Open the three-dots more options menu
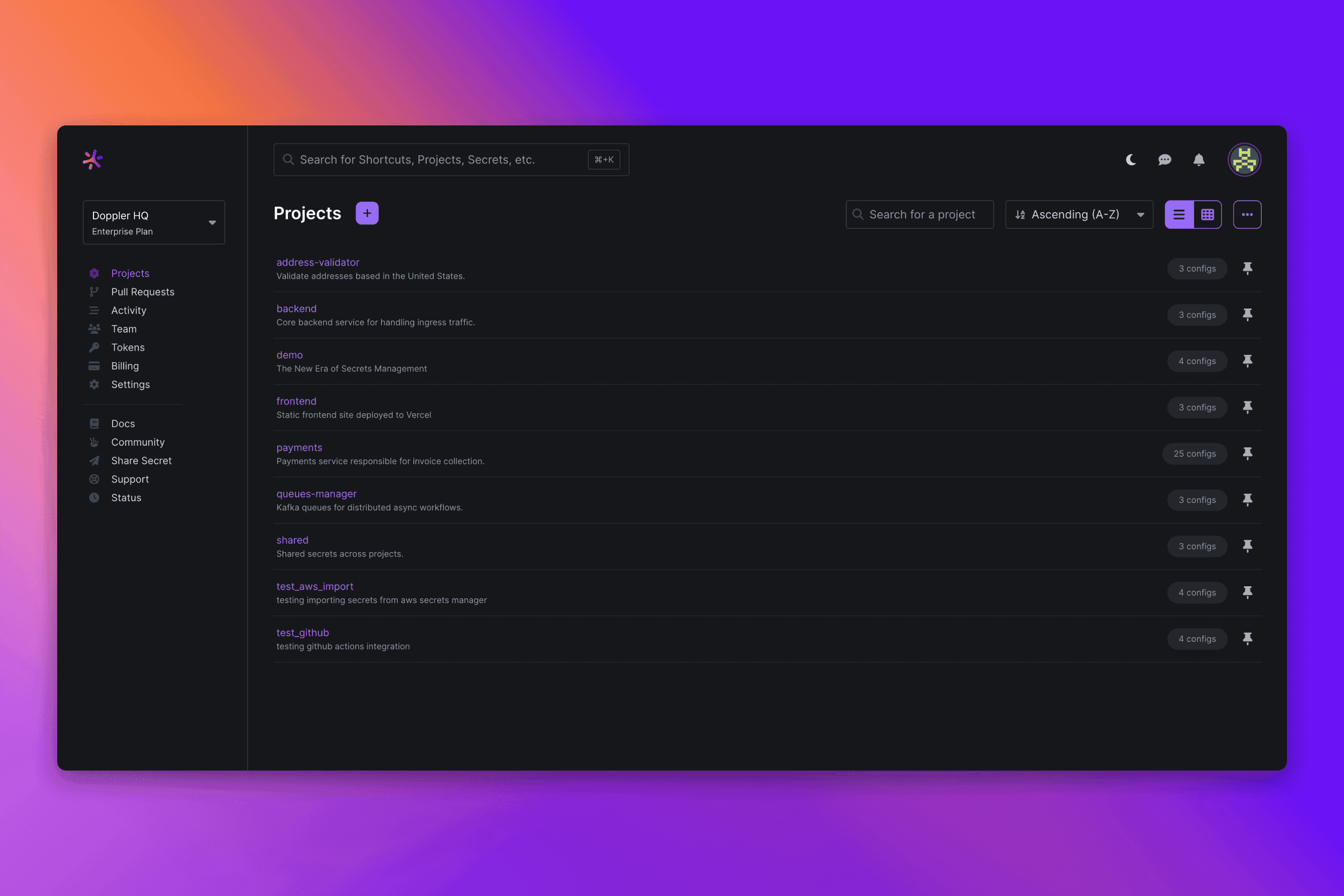The image size is (1344, 896). pyautogui.click(x=1247, y=215)
